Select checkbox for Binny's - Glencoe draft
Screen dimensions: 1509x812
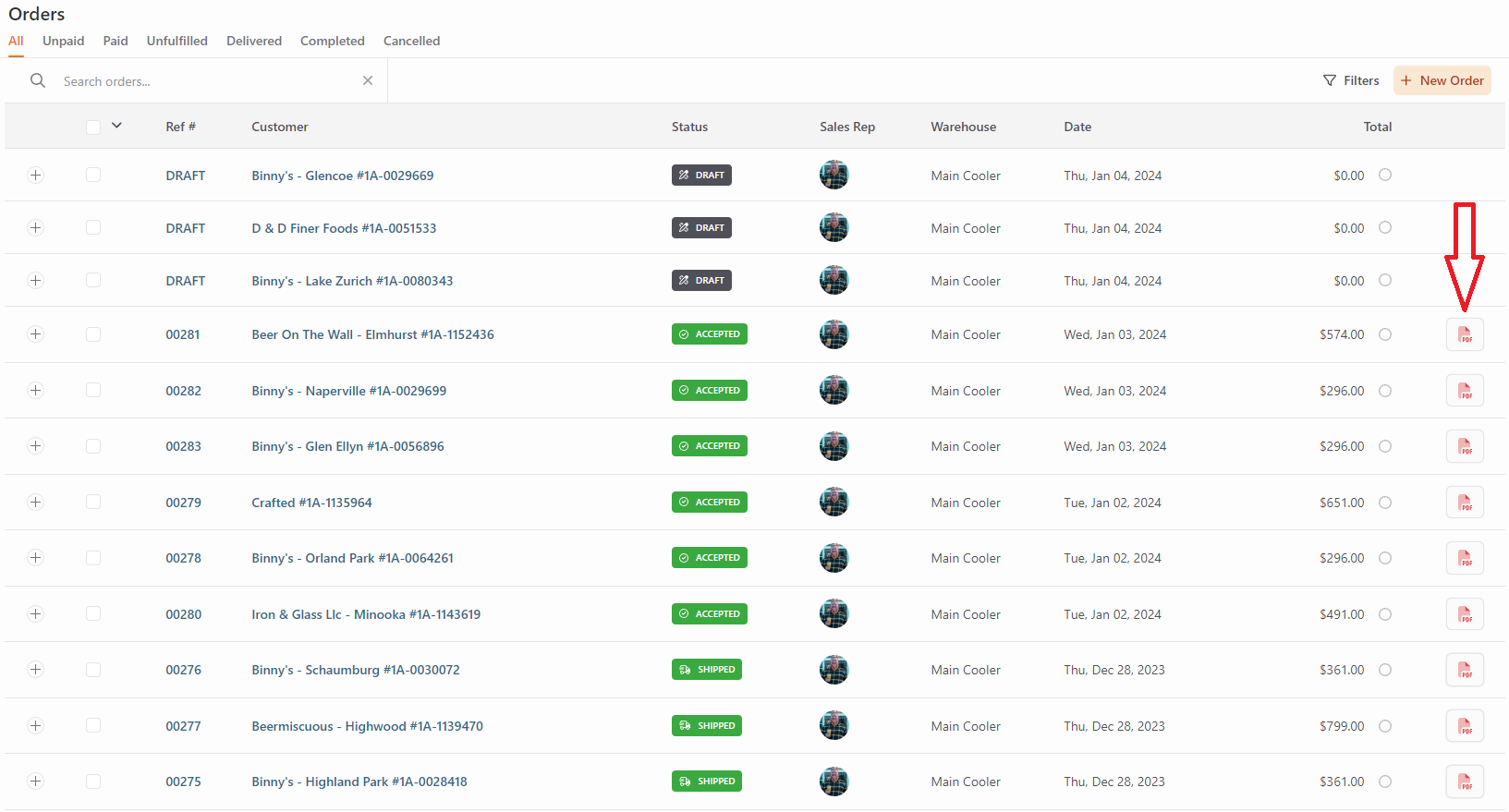pyautogui.click(x=93, y=175)
